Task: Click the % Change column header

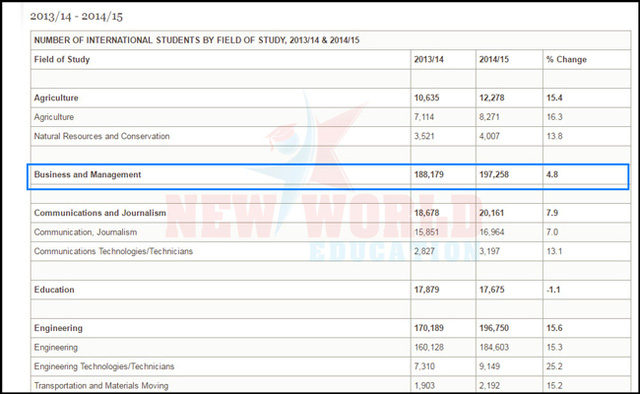Action: tap(567, 60)
